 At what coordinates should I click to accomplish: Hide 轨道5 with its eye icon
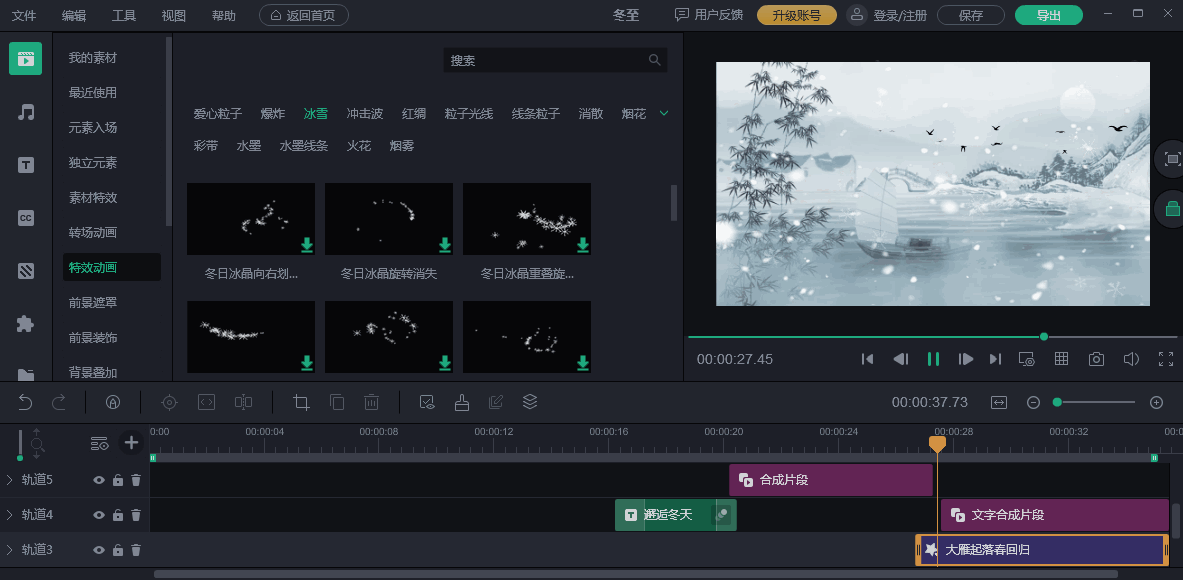(99, 480)
